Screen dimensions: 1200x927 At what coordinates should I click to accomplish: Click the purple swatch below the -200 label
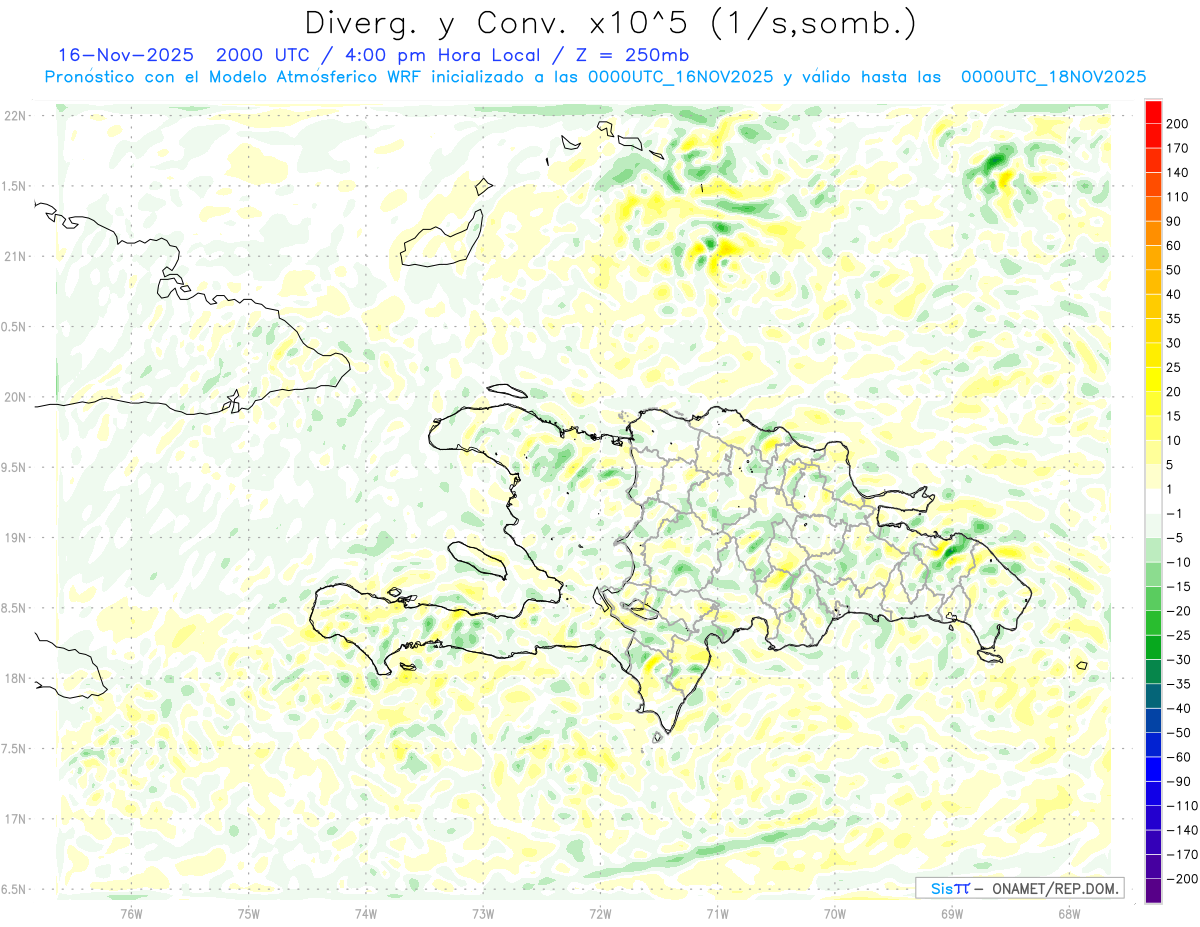(1154, 892)
